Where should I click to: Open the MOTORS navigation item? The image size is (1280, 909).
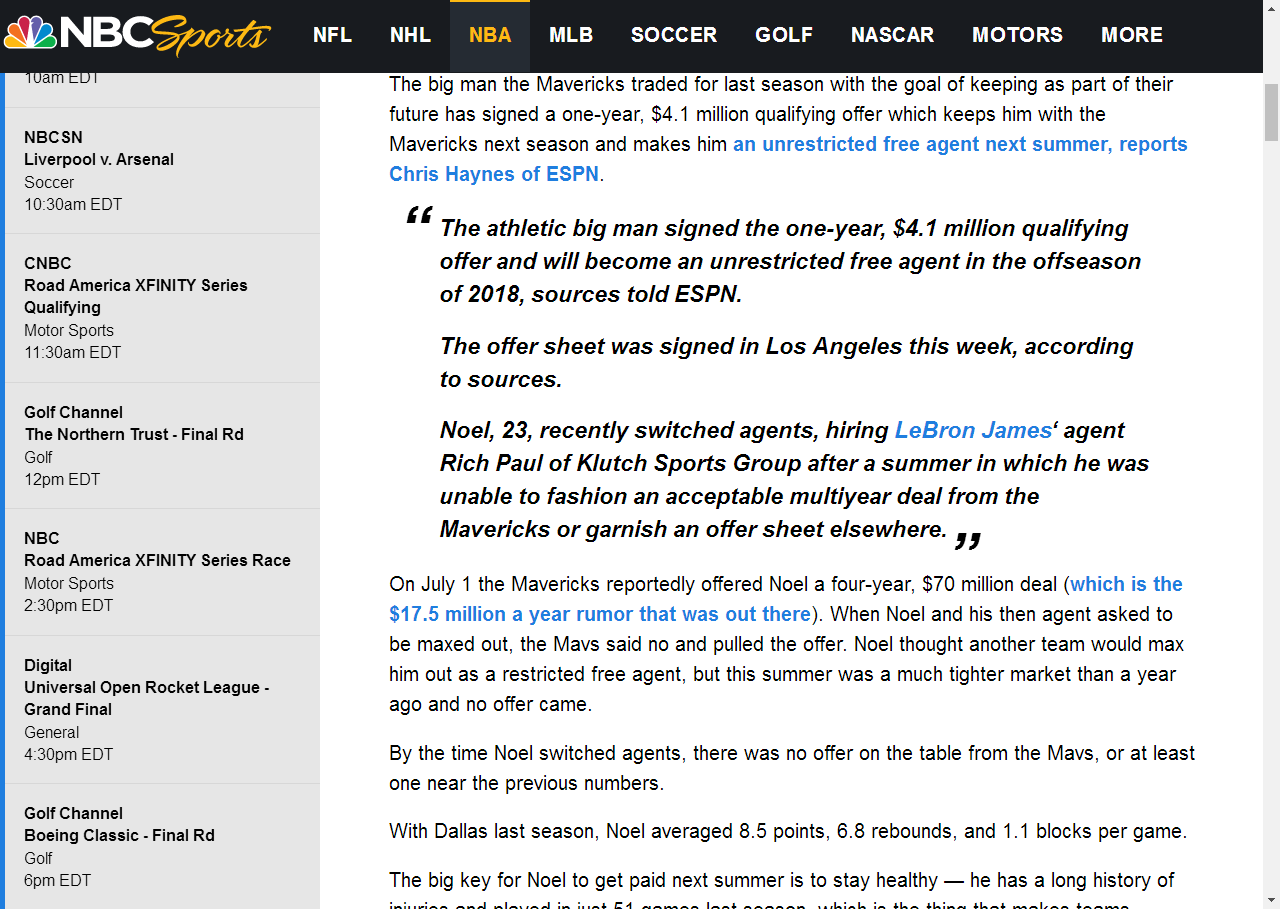pyautogui.click(x=1017, y=35)
